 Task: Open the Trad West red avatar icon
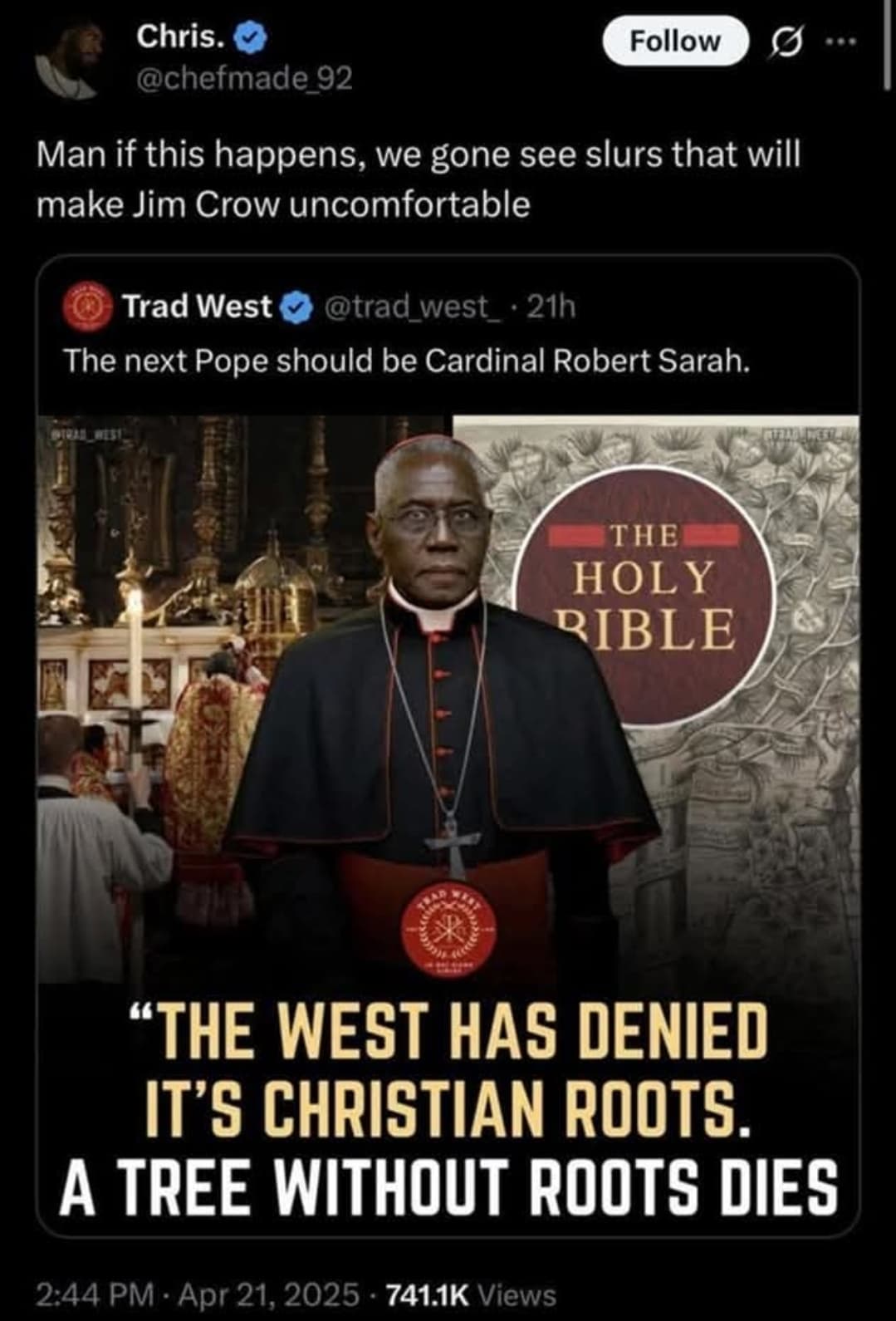(x=87, y=307)
